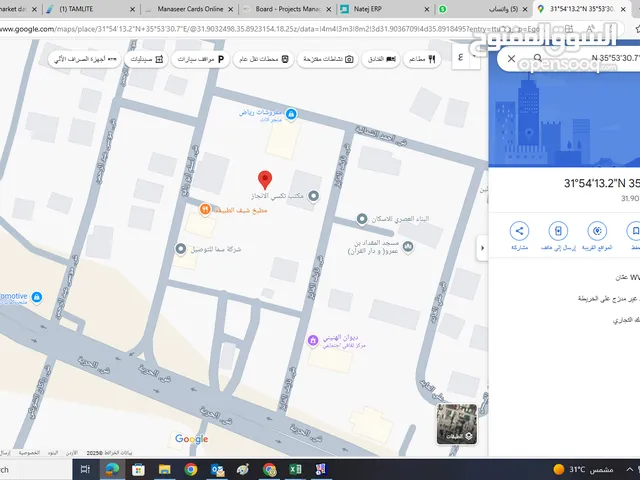Click the 31°C weather widget
Viewport: 640px width, 480px height.
(584, 469)
